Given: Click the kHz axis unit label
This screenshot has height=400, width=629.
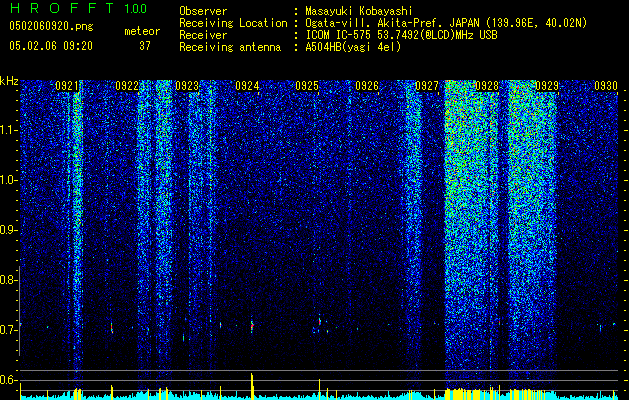Looking at the screenshot, I should point(9,81).
